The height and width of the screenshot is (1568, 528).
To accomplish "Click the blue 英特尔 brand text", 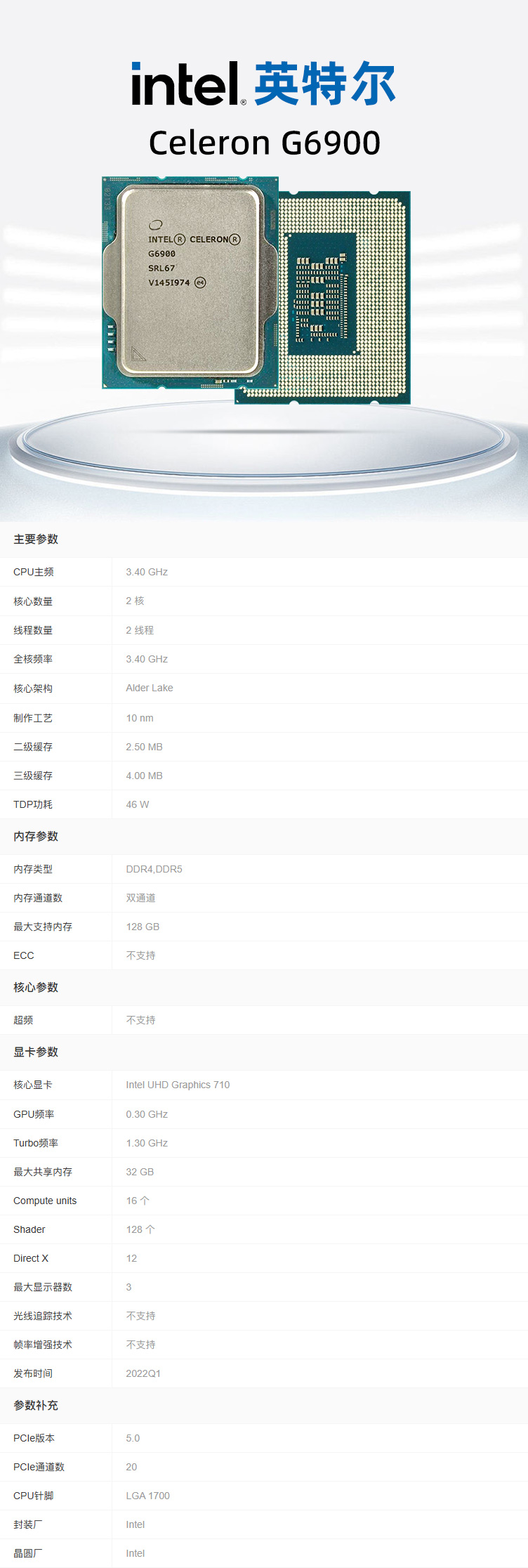I will (x=324, y=84).
